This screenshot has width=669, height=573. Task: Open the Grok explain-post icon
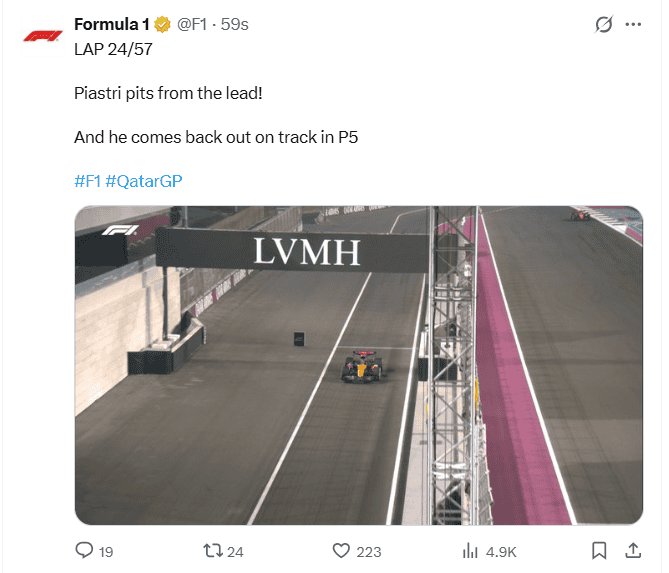603,25
